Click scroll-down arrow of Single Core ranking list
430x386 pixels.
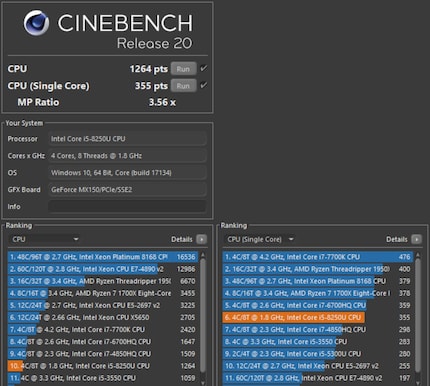point(418,383)
